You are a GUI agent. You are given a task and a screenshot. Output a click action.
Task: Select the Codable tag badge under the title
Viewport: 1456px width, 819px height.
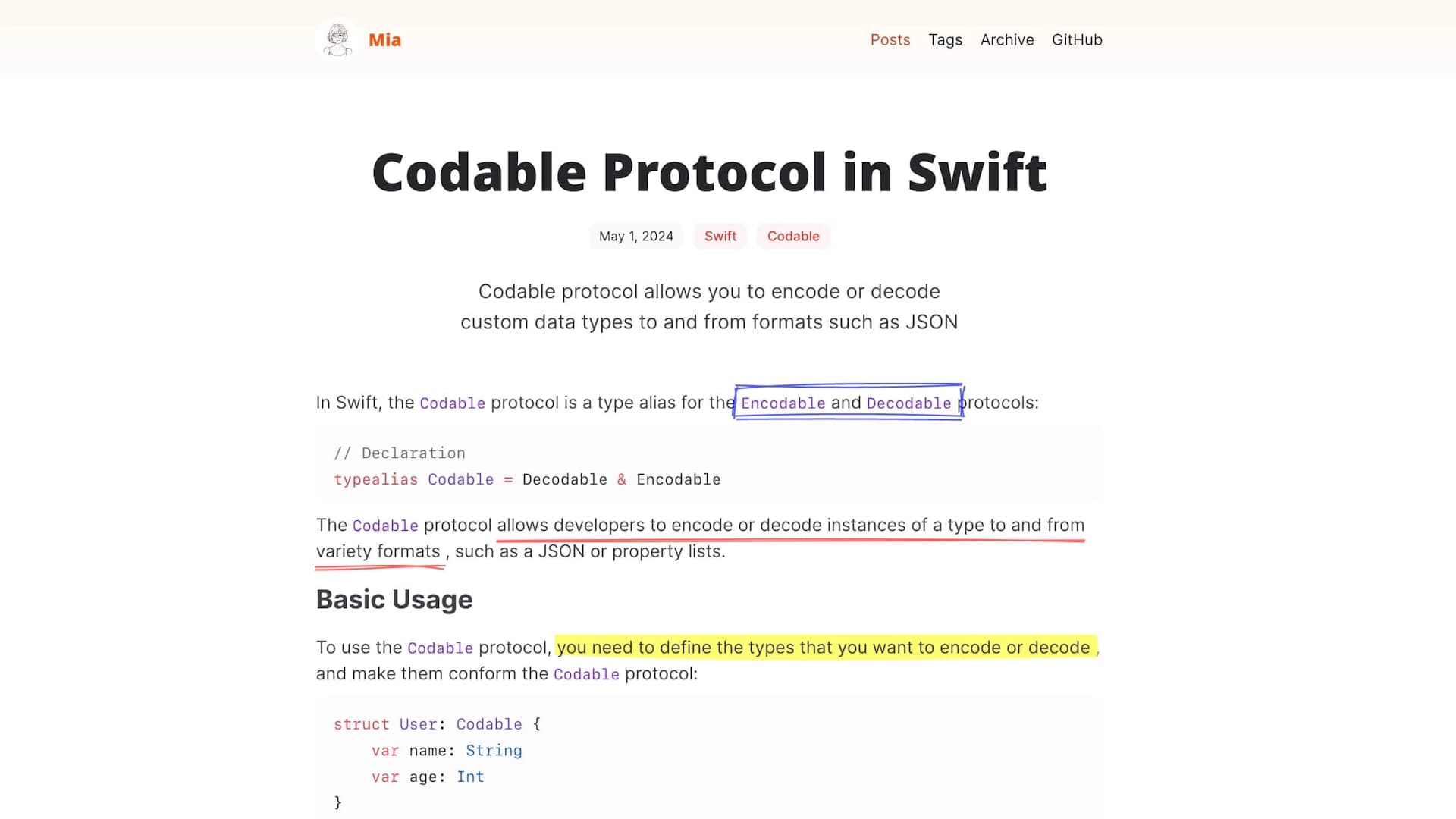click(792, 237)
